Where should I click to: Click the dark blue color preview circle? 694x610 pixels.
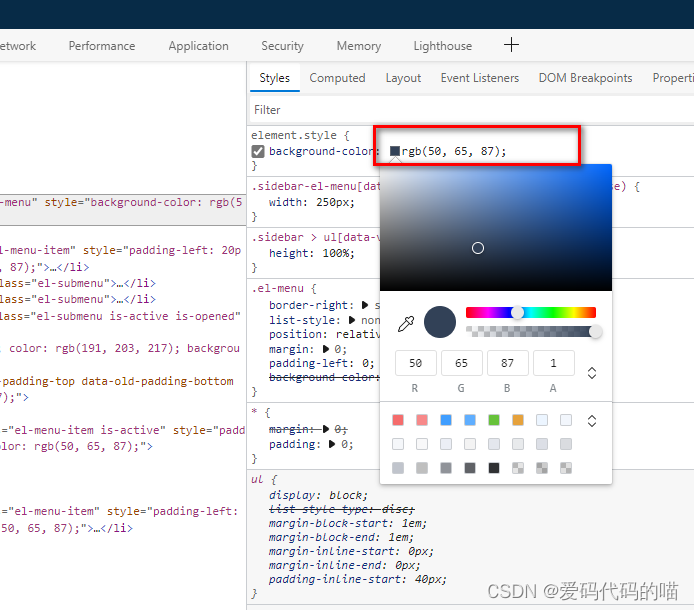(x=440, y=322)
